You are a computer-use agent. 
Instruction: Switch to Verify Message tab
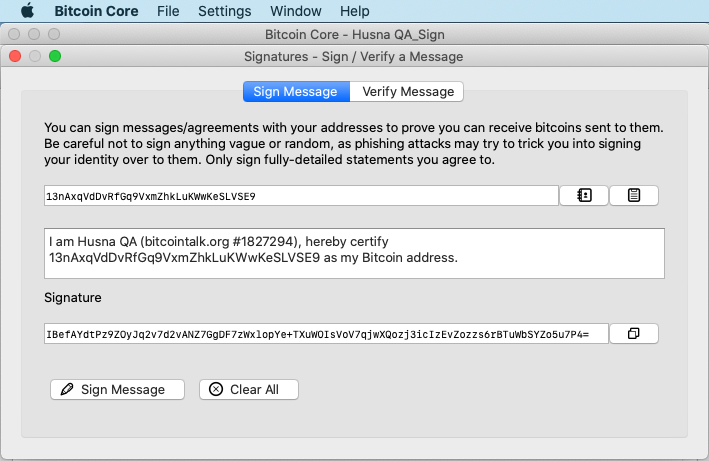tap(407, 92)
